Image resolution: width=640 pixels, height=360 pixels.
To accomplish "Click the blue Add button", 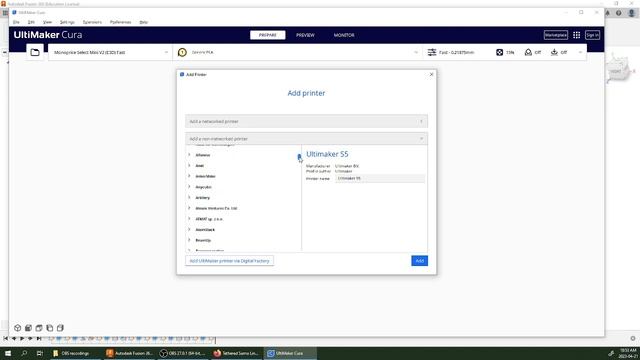I will 420,260.
